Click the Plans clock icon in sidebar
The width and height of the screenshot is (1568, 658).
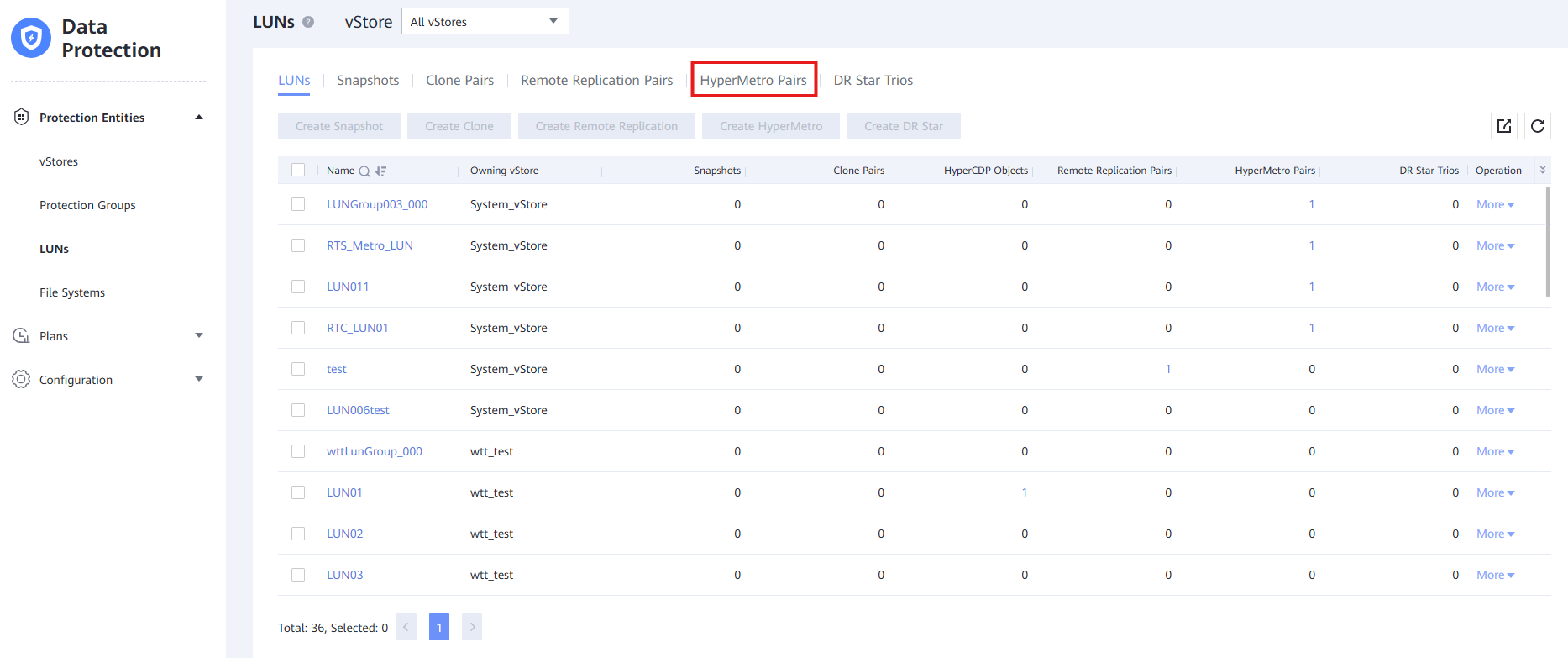tap(21, 335)
